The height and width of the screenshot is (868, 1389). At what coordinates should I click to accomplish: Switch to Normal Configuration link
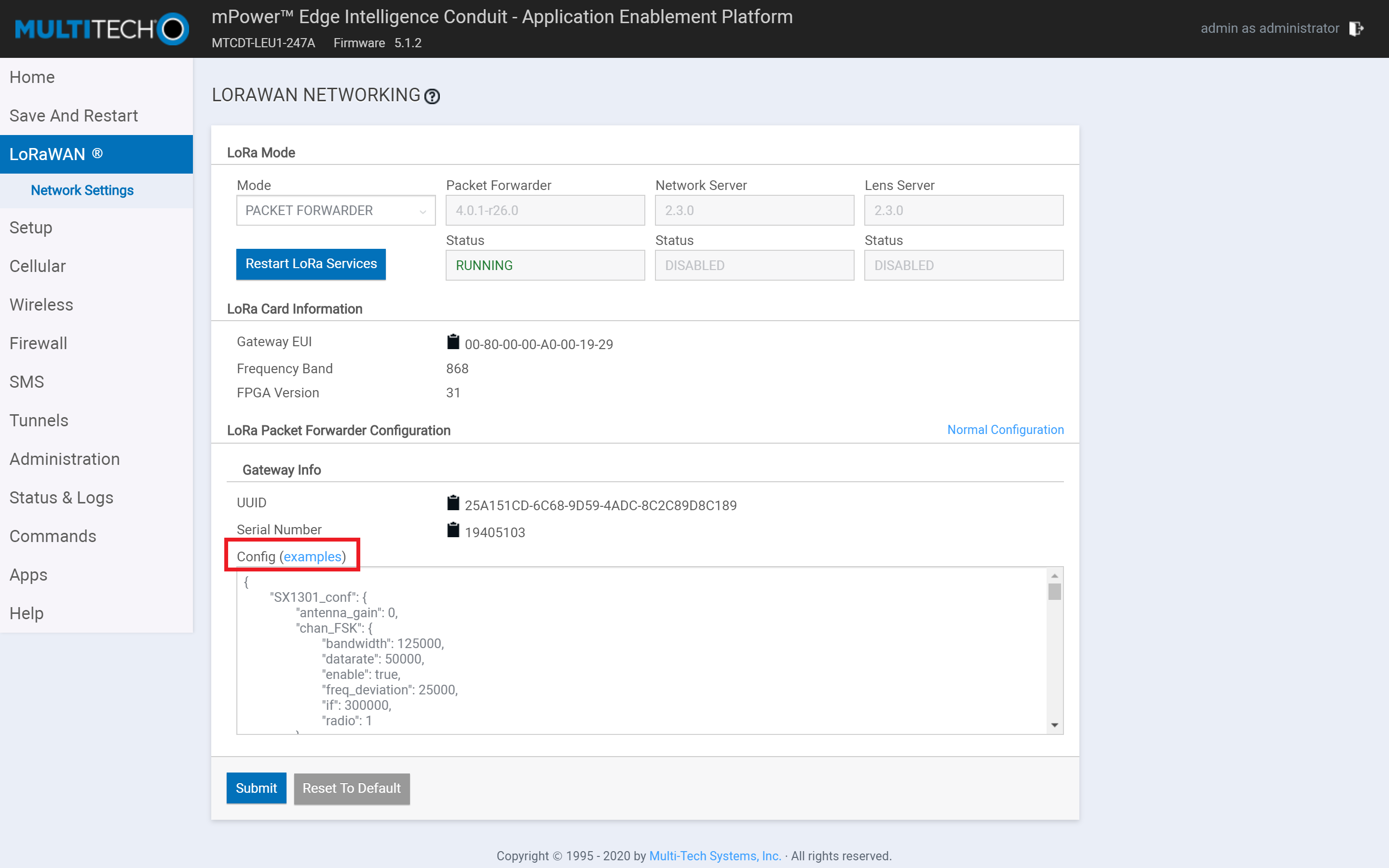coord(1005,430)
